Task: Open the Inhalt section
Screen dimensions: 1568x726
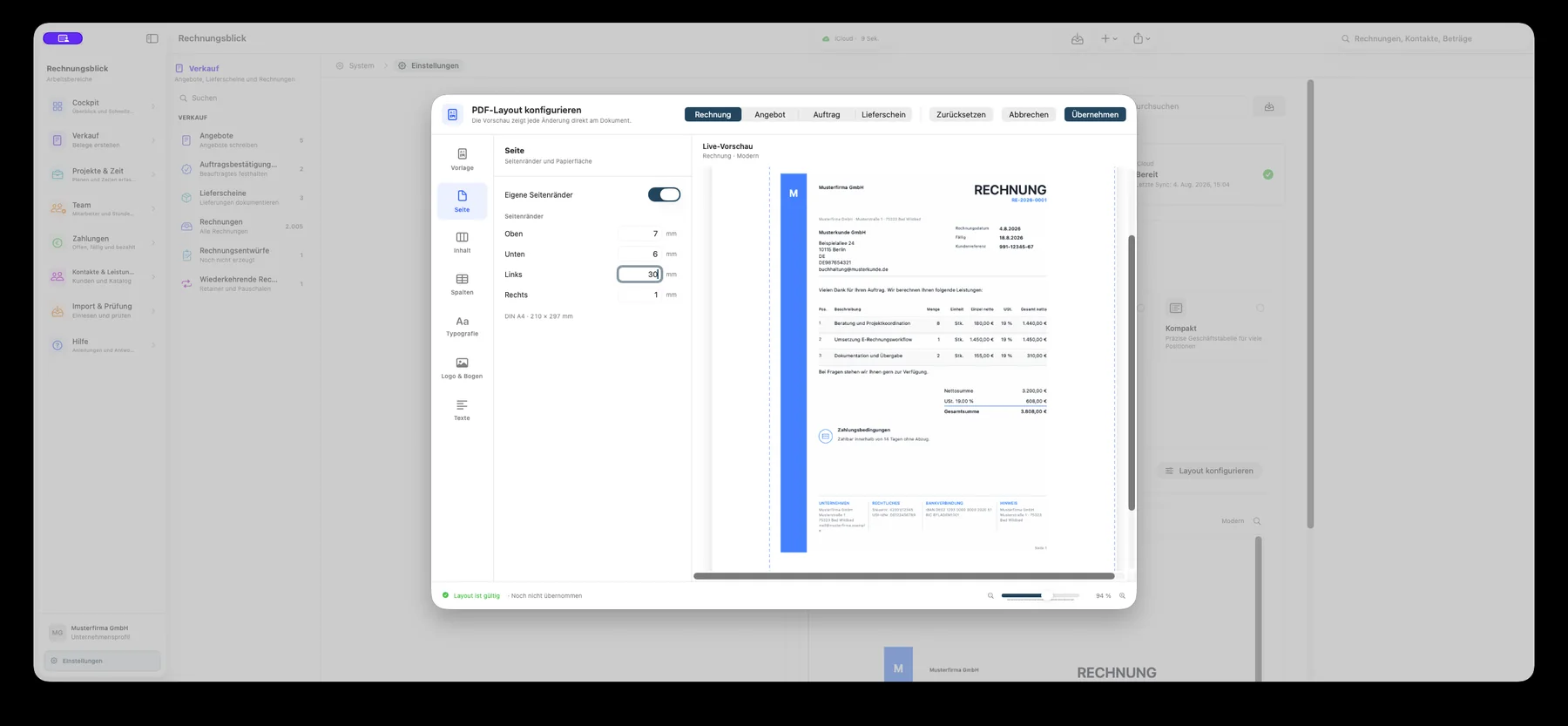Action: click(x=463, y=243)
